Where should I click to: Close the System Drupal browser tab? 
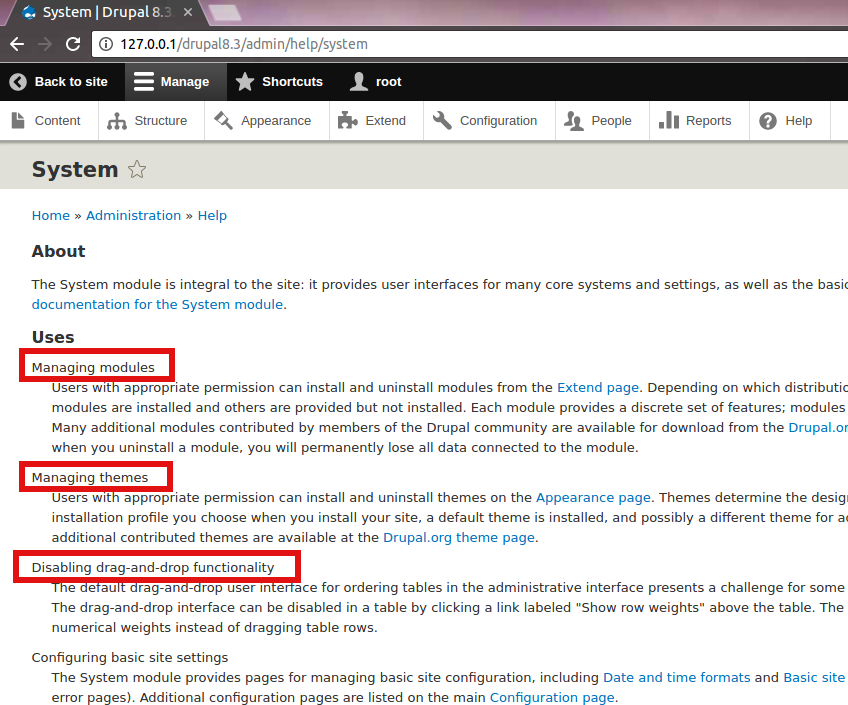(x=188, y=12)
